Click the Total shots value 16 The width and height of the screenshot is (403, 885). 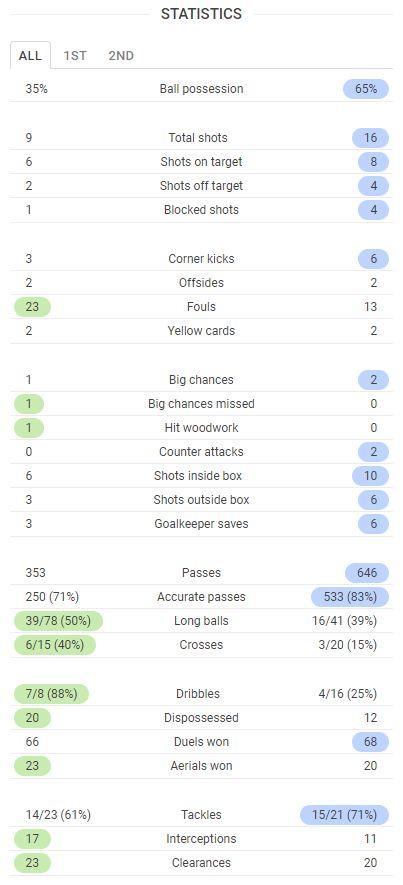pyautogui.click(x=370, y=138)
